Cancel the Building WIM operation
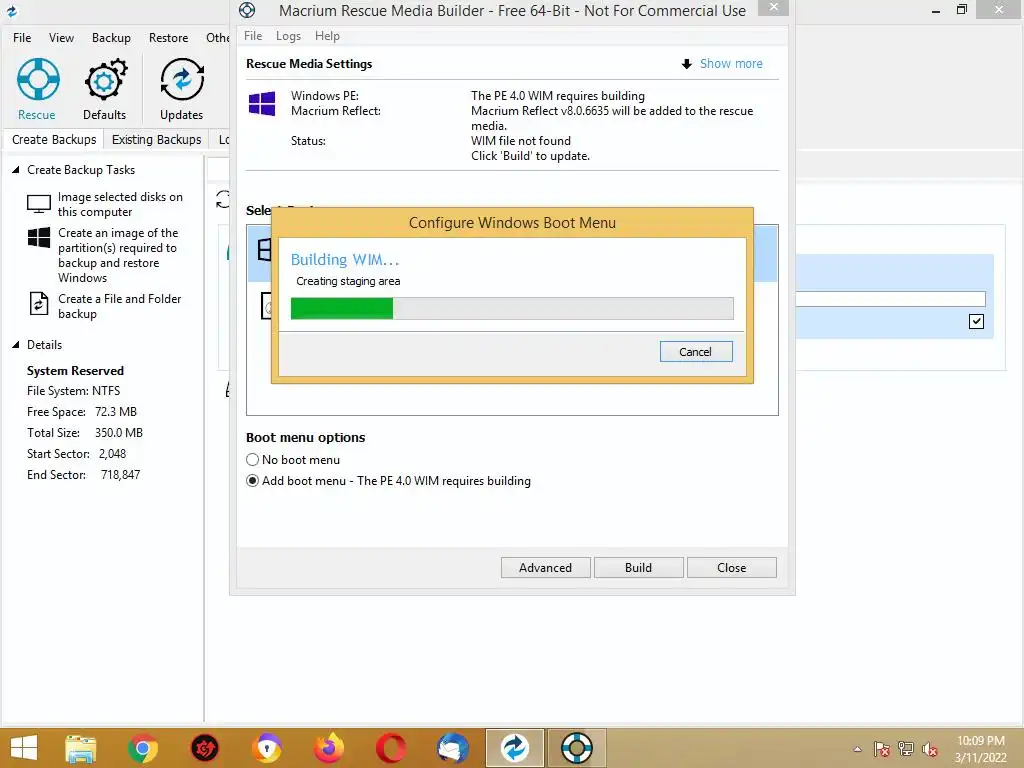This screenshot has width=1024, height=768. click(696, 352)
